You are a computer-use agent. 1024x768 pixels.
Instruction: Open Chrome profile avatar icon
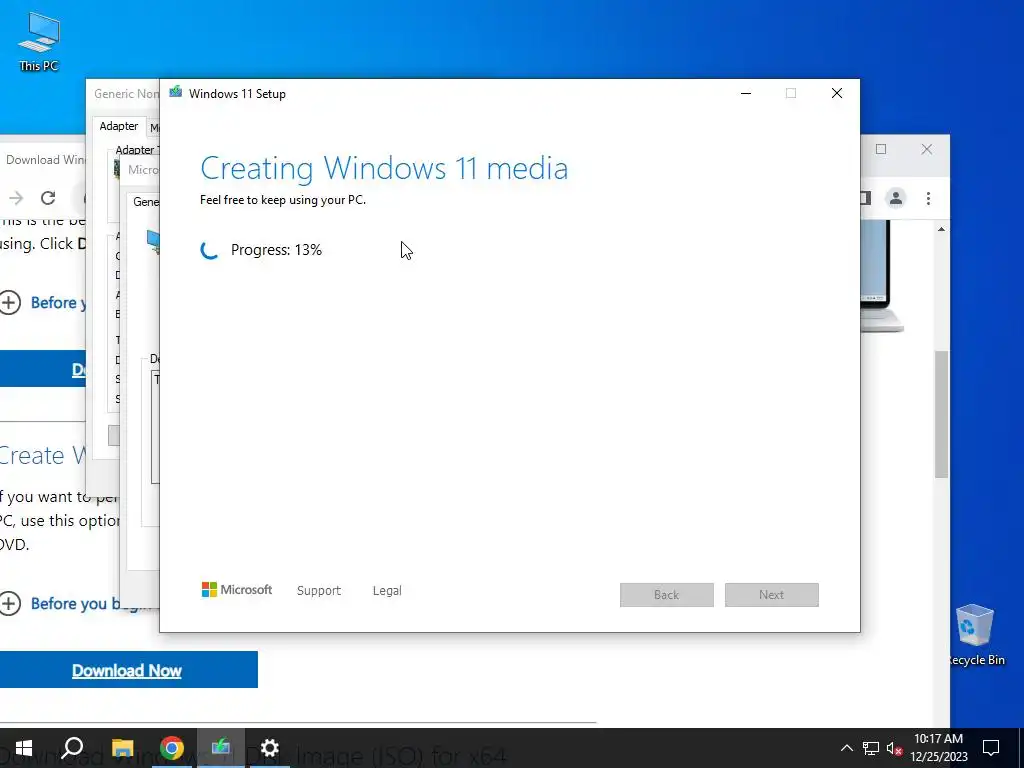pos(896,198)
